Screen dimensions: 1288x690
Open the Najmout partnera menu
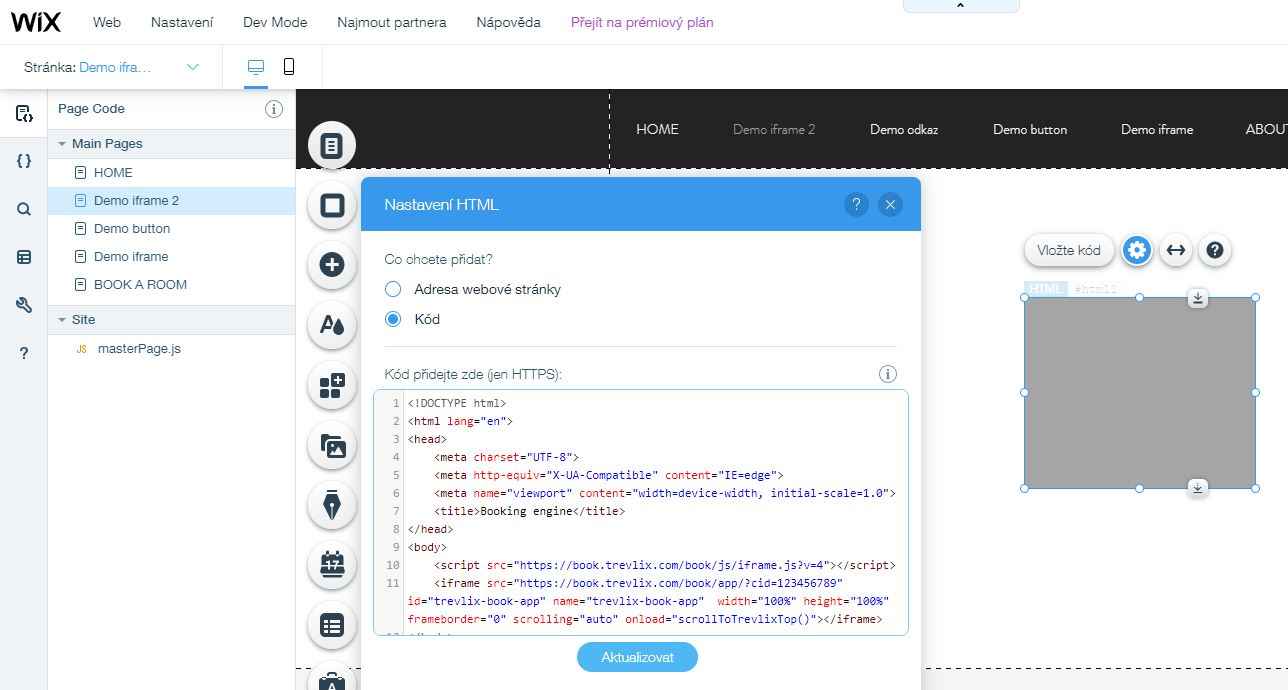[x=392, y=22]
